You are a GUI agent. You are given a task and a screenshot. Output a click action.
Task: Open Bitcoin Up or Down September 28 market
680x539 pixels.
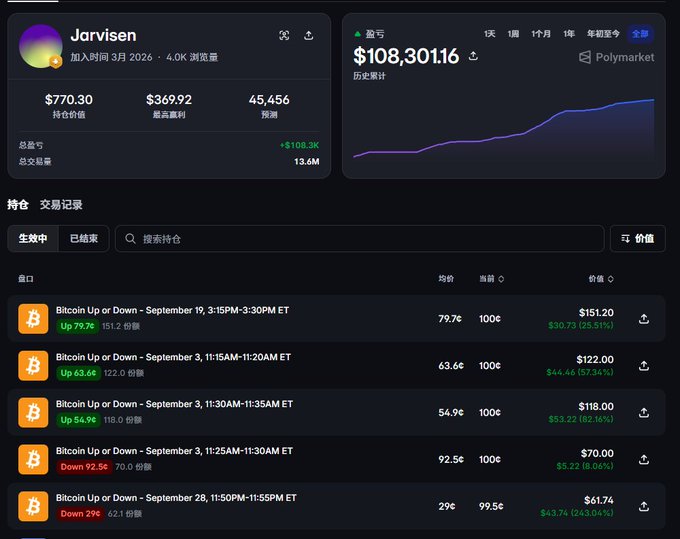coord(176,498)
